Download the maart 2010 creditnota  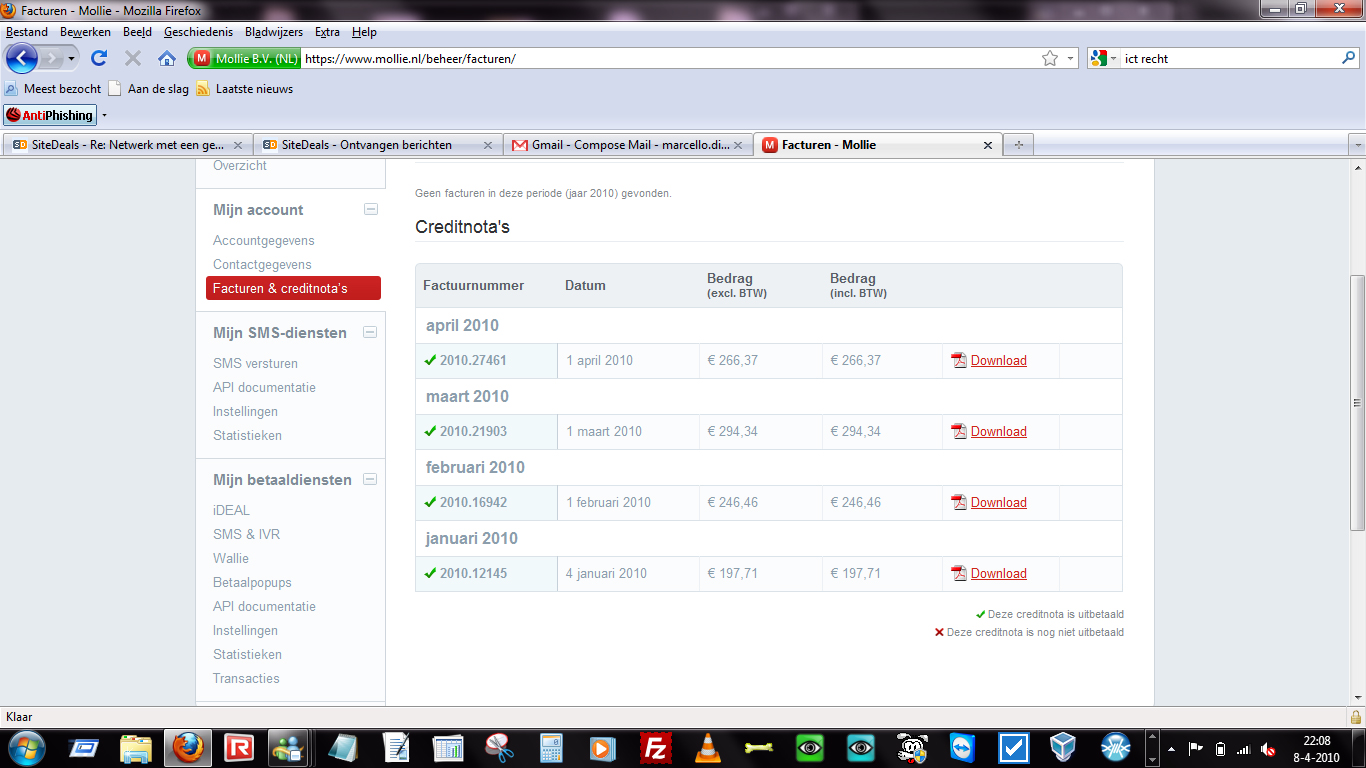point(998,431)
